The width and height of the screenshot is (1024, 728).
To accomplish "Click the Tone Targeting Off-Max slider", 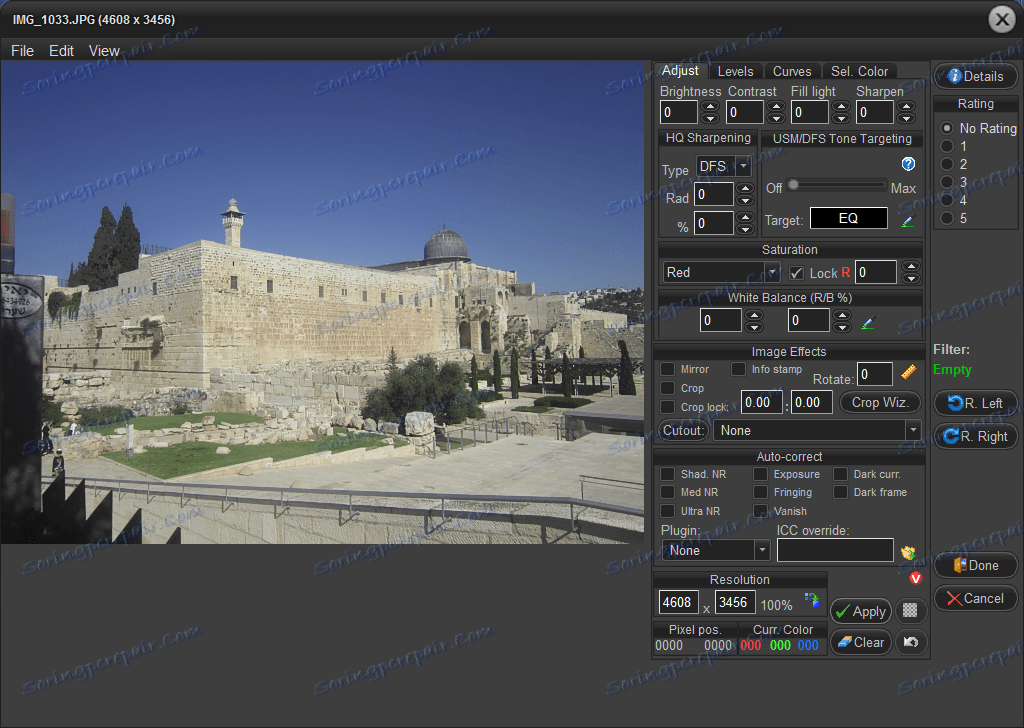I will coord(837,185).
